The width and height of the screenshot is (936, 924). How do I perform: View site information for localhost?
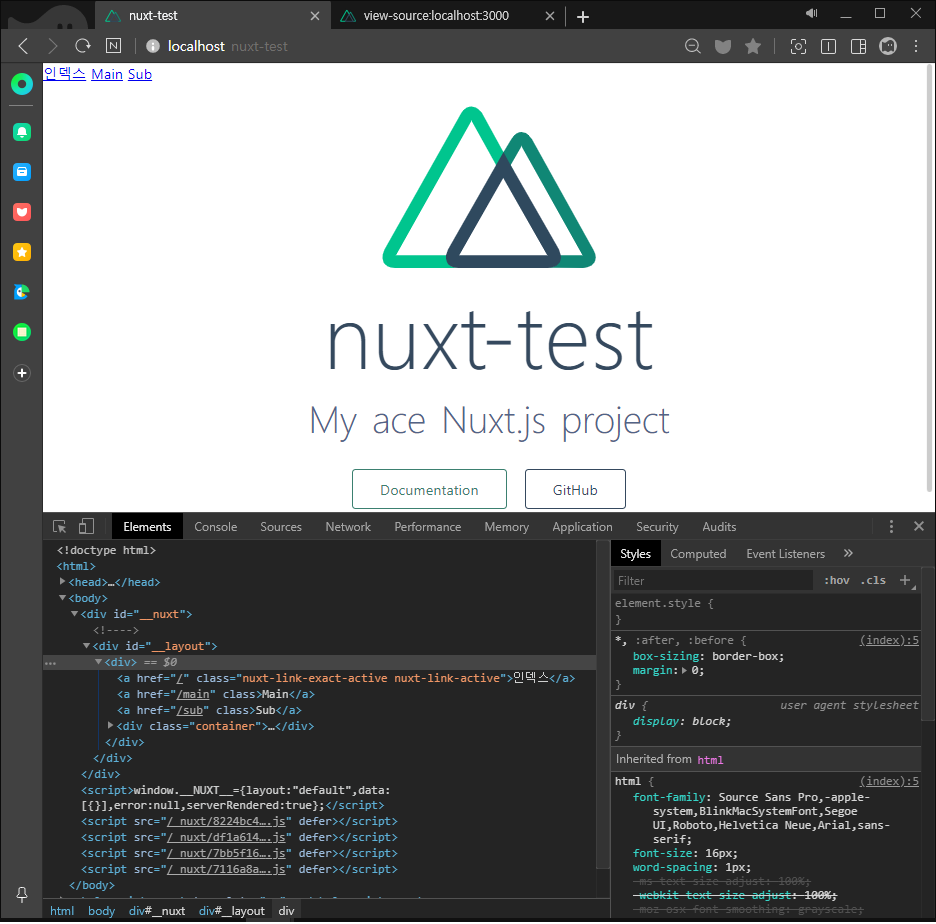coord(153,46)
